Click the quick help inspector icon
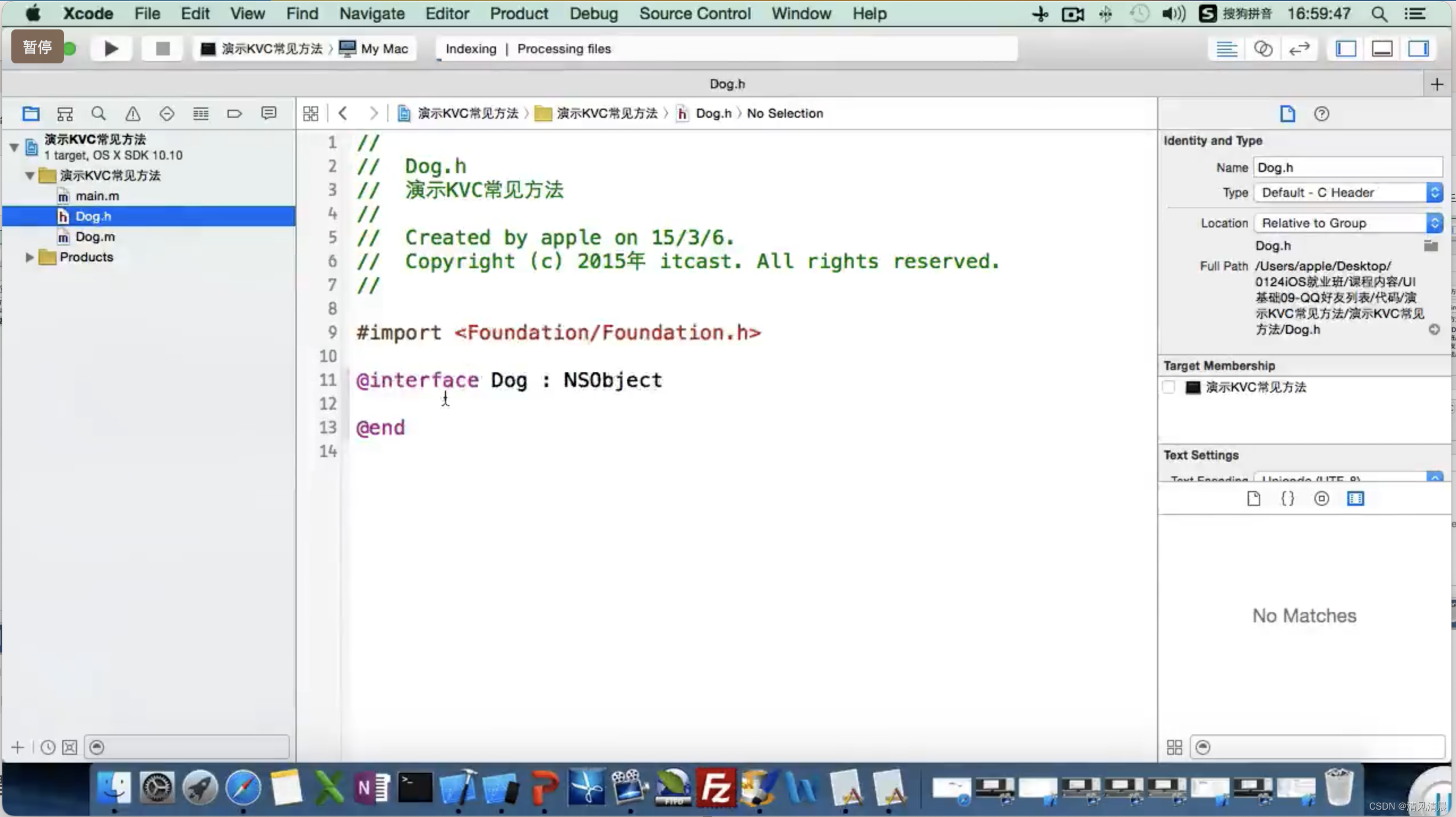The height and width of the screenshot is (817, 1456). coord(1322,113)
